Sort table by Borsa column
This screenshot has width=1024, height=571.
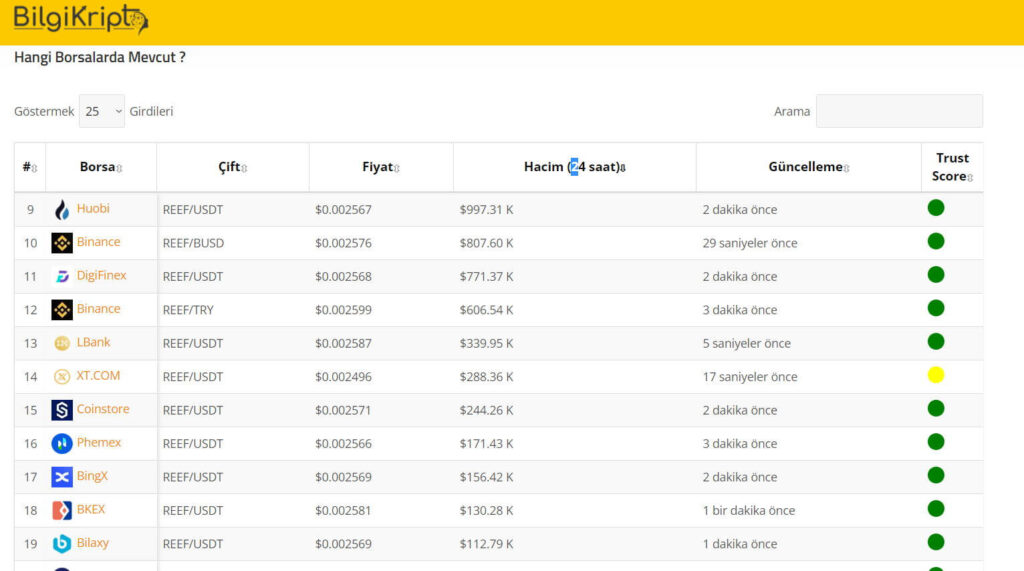tap(101, 167)
